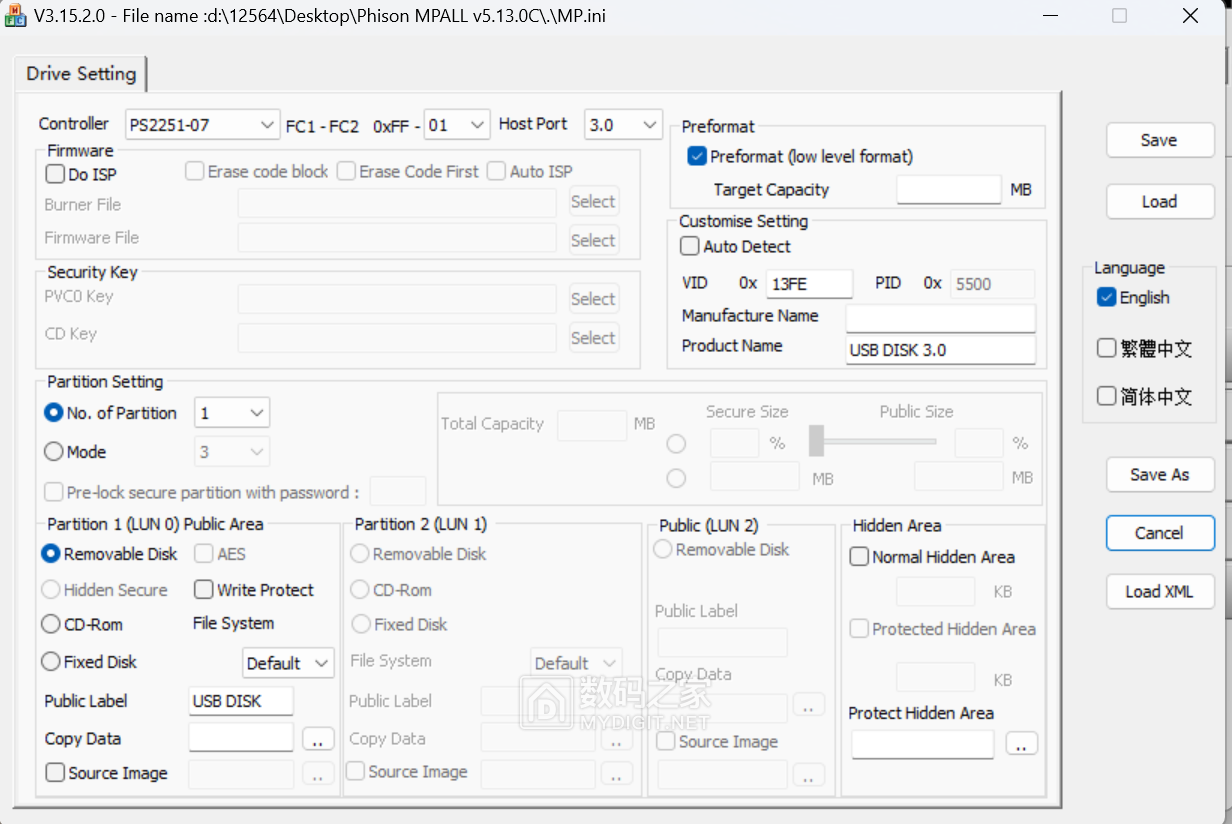Select Partition 1 Fixed Disk option
Screen dimensions: 1232x824
[50, 662]
